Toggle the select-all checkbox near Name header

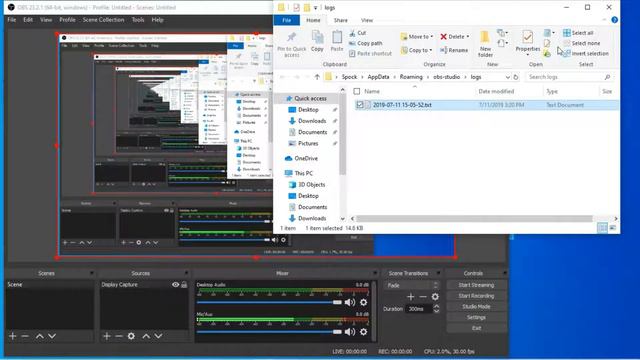tap(357, 91)
